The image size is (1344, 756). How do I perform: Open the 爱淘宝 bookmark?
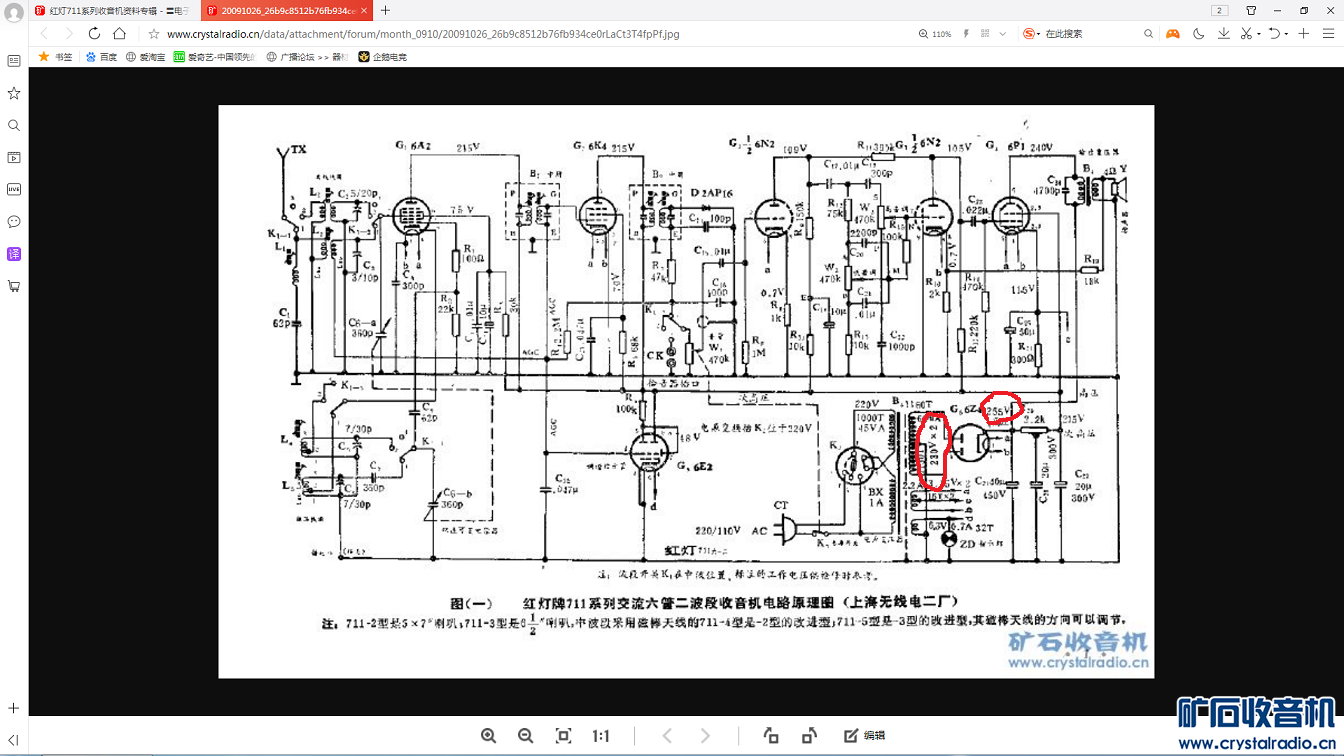click(x=145, y=57)
